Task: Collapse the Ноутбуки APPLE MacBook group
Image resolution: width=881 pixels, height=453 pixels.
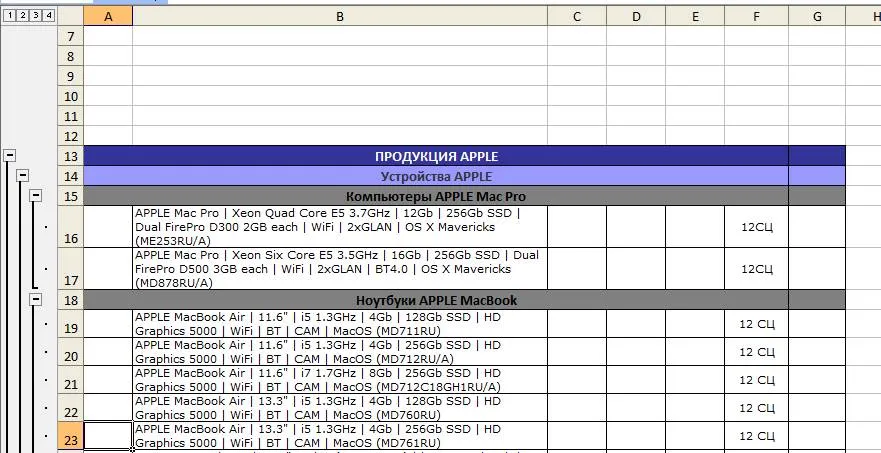Action: tap(36, 300)
